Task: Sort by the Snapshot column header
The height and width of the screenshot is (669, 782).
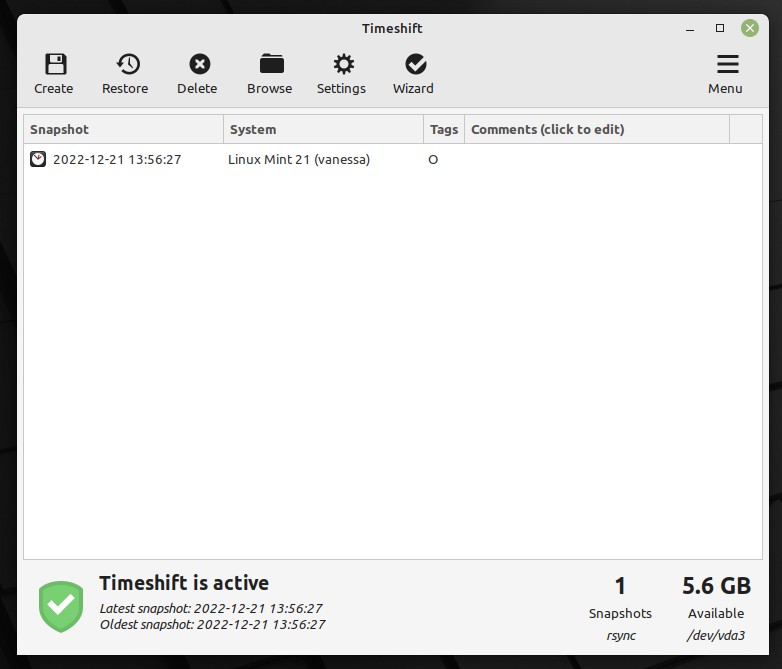Action: (124, 130)
